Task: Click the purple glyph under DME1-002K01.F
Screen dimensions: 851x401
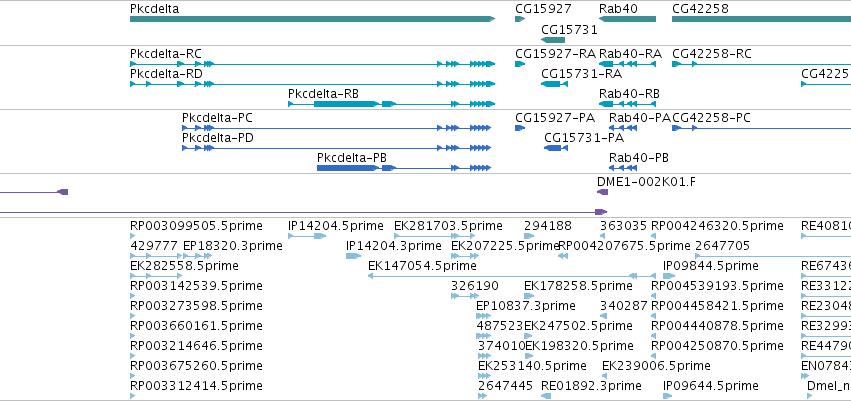Action: click(x=602, y=192)
